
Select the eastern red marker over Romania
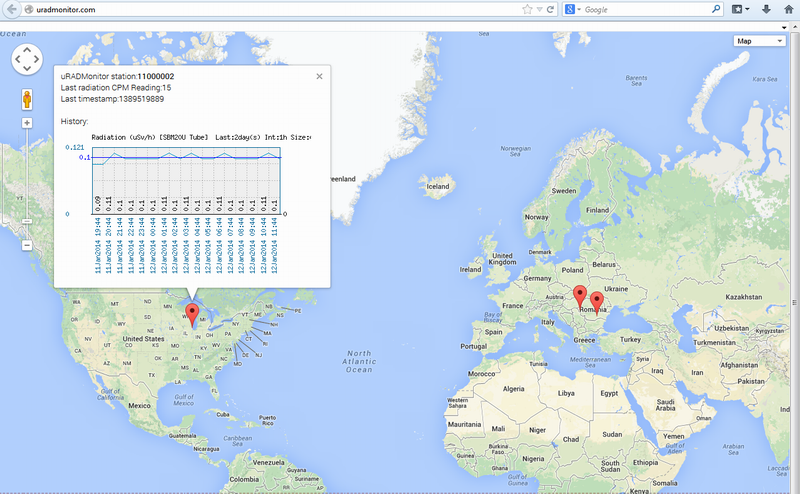tap(597, 303)
